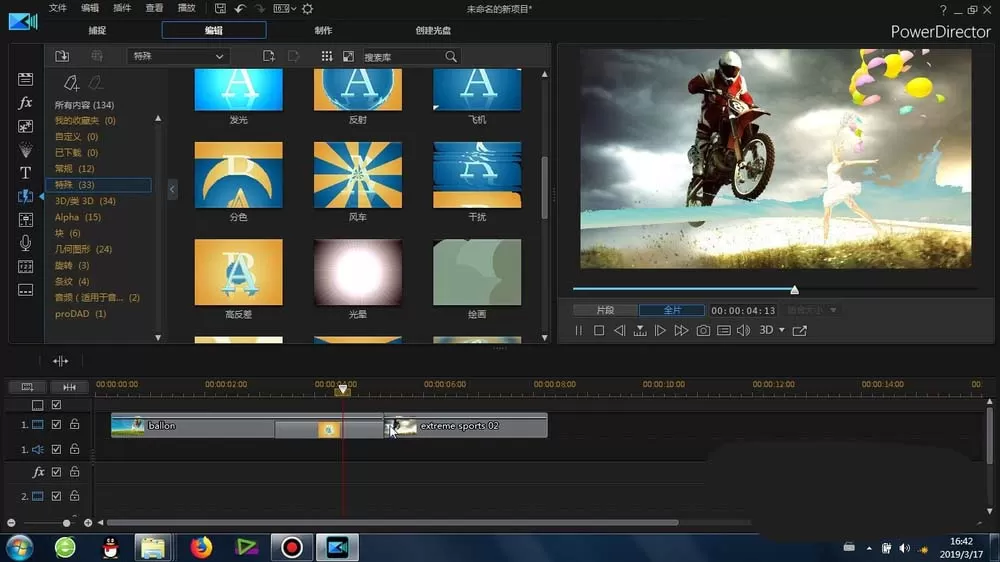Collapse the category panel with the chevron
Image resolution: width=1000 pixels, height=562 pixels.
click(172, 189)
